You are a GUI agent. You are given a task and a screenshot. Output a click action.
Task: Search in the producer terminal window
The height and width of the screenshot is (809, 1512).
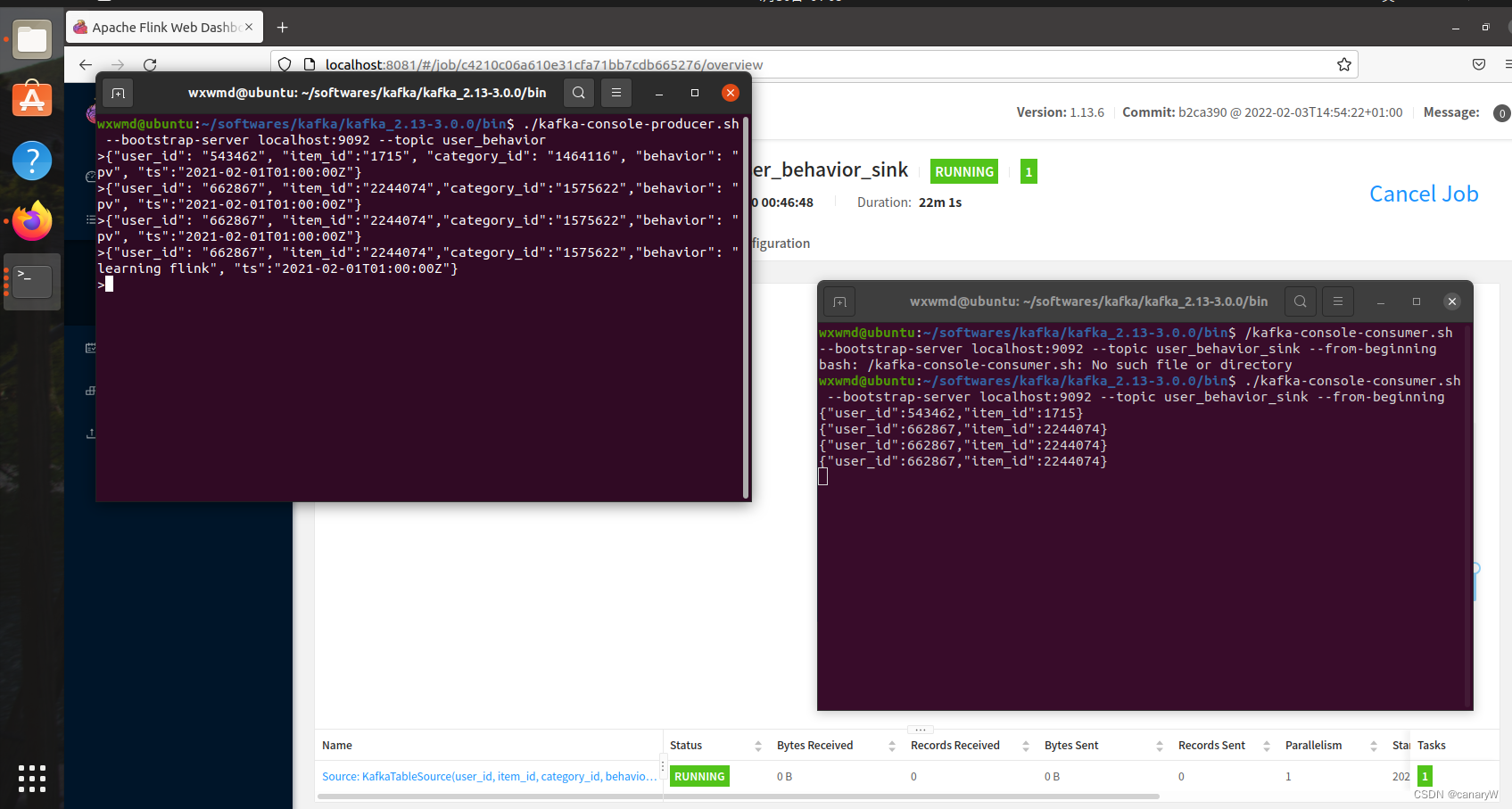pyautogui.click(x=579, y=93)
